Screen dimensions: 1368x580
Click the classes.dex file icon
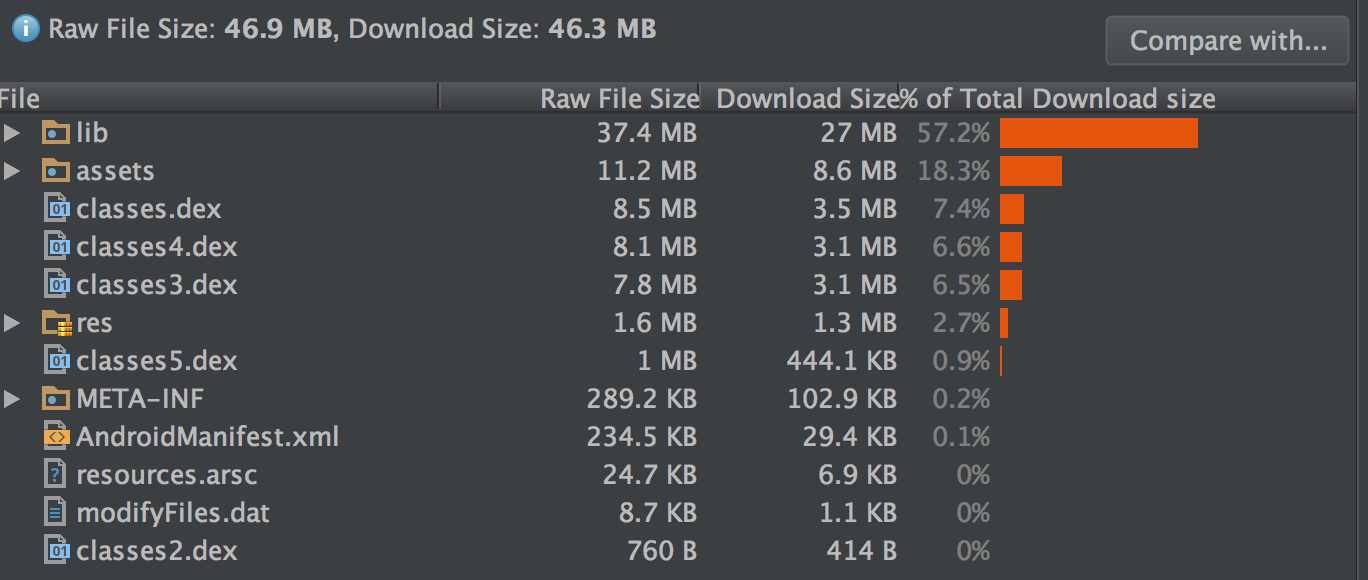(x=58, y=209)
